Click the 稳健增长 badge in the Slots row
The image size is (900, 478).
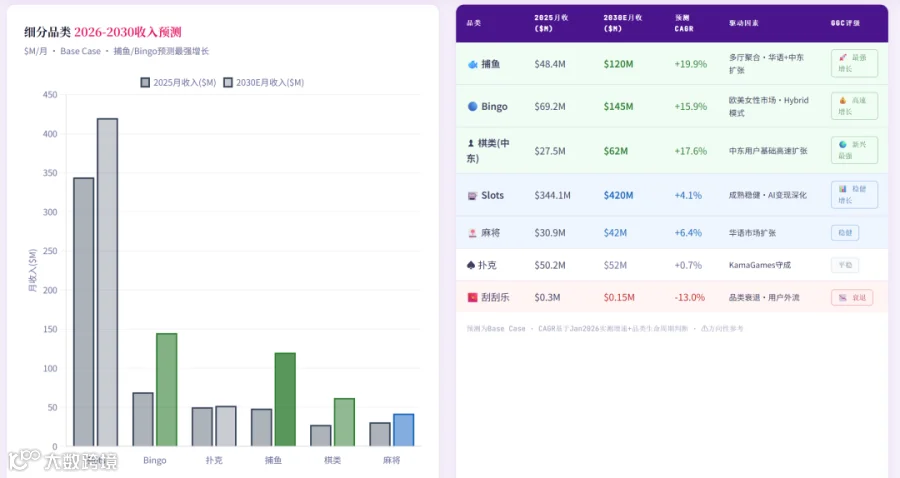click(854, 195)
